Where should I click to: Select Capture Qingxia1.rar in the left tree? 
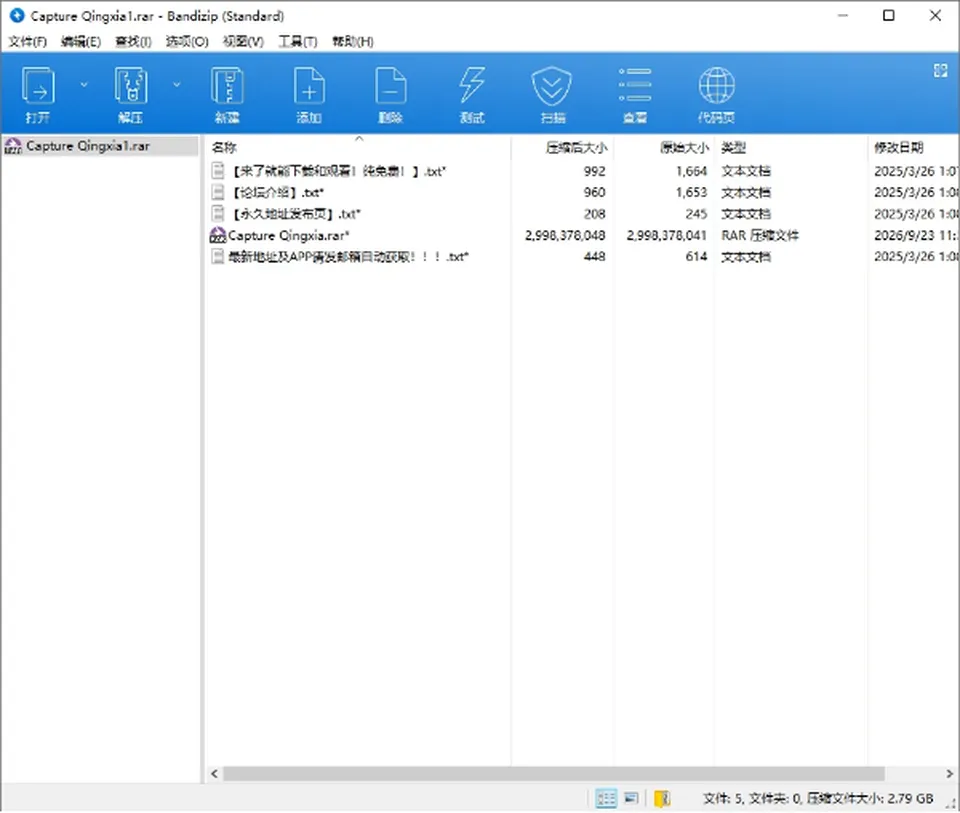(x=100, y=146)
